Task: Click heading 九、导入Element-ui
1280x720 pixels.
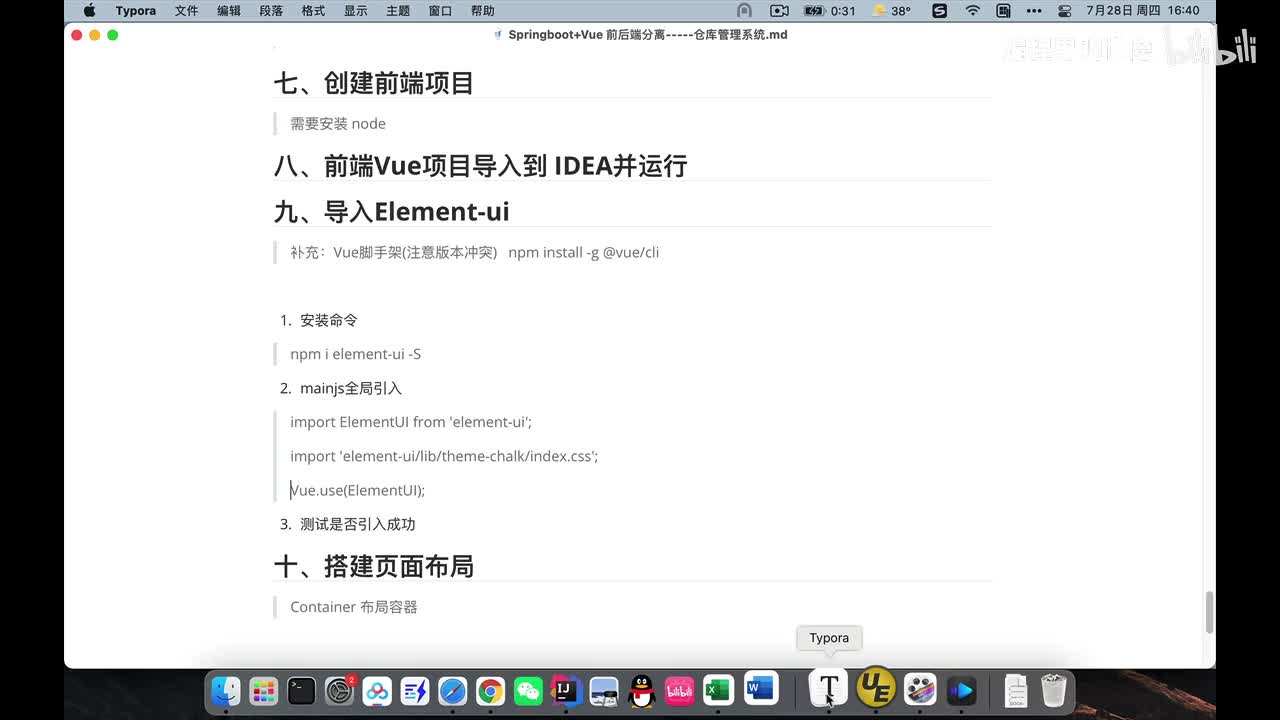Action: click(x=391, y=211)
